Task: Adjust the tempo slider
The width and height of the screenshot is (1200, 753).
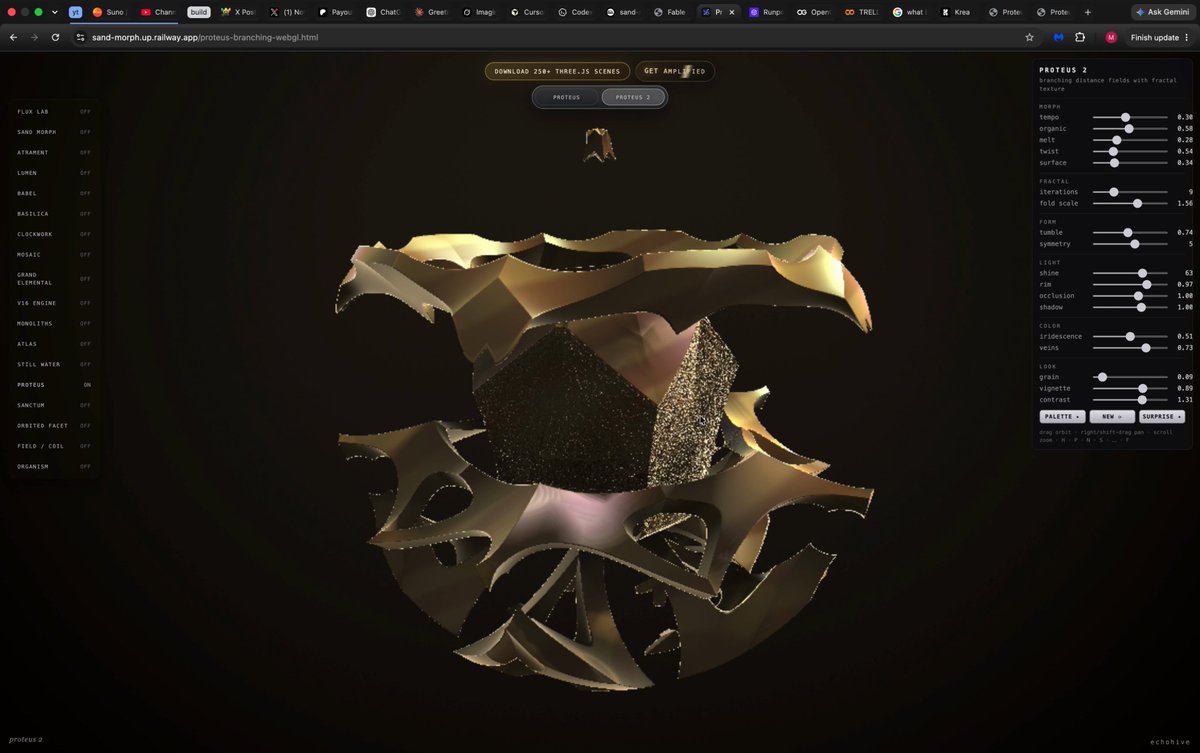Action: coord(1130,117)
